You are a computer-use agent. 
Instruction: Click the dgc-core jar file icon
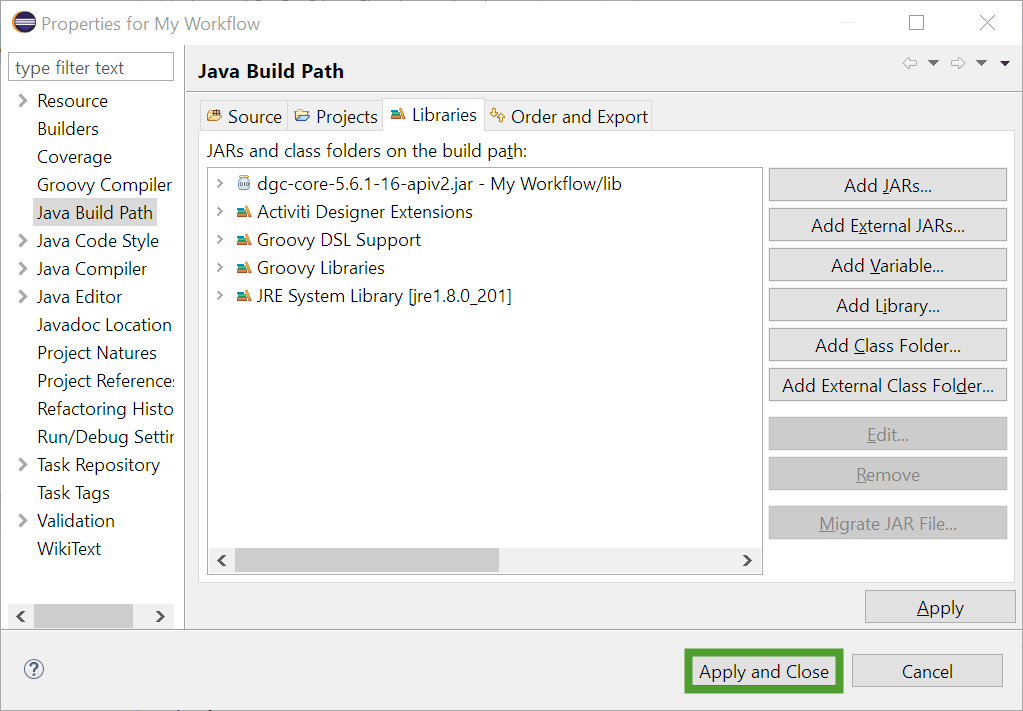(x=243, y=184)
